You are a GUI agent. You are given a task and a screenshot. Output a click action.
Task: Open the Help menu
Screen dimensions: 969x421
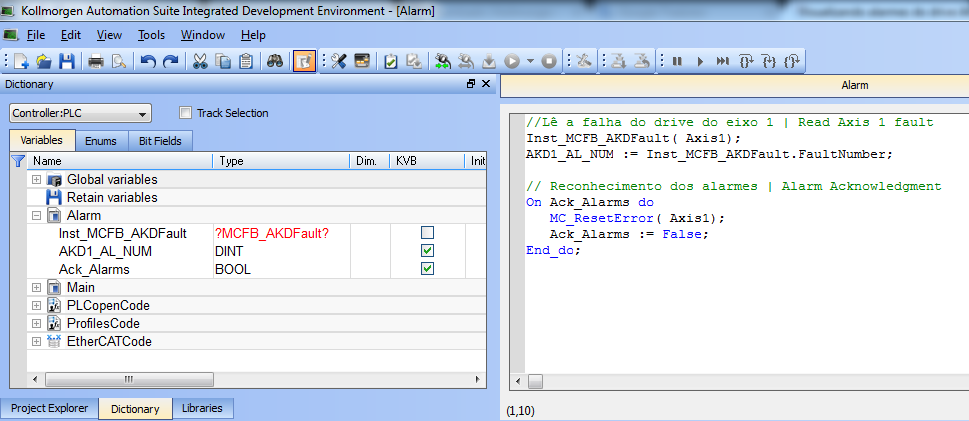(x=253, y=35)
